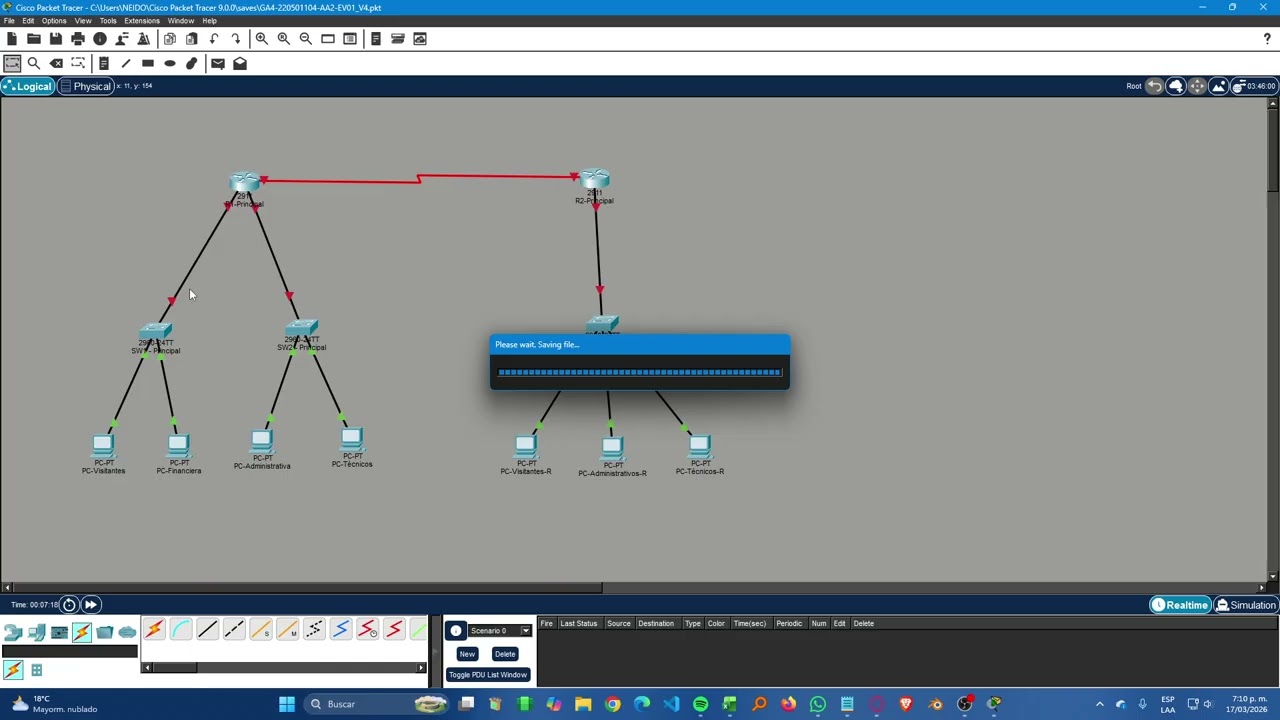Click the Last Status column header
1280x720 pixels.
click(x=578, y=624)
